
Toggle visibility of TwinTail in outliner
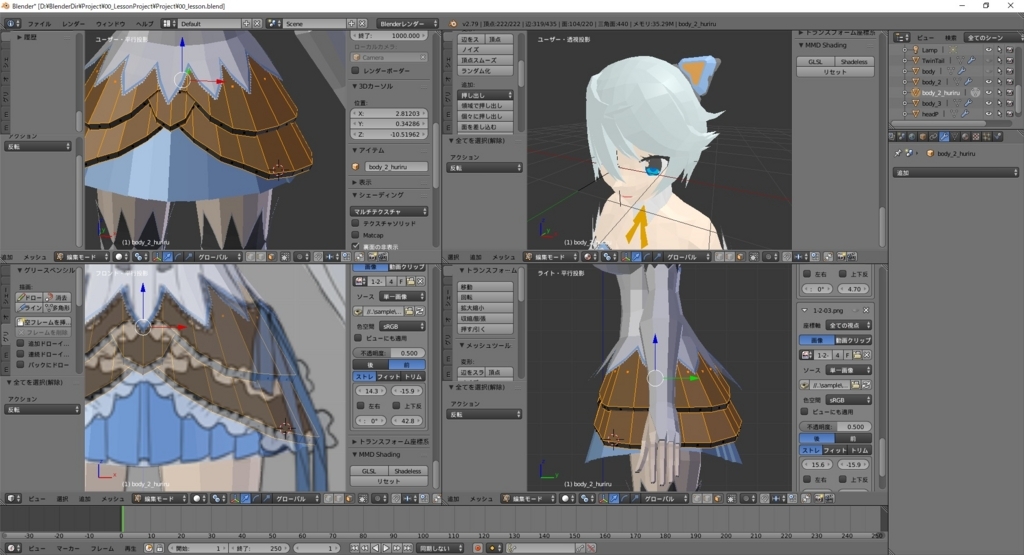pos(988,60)
